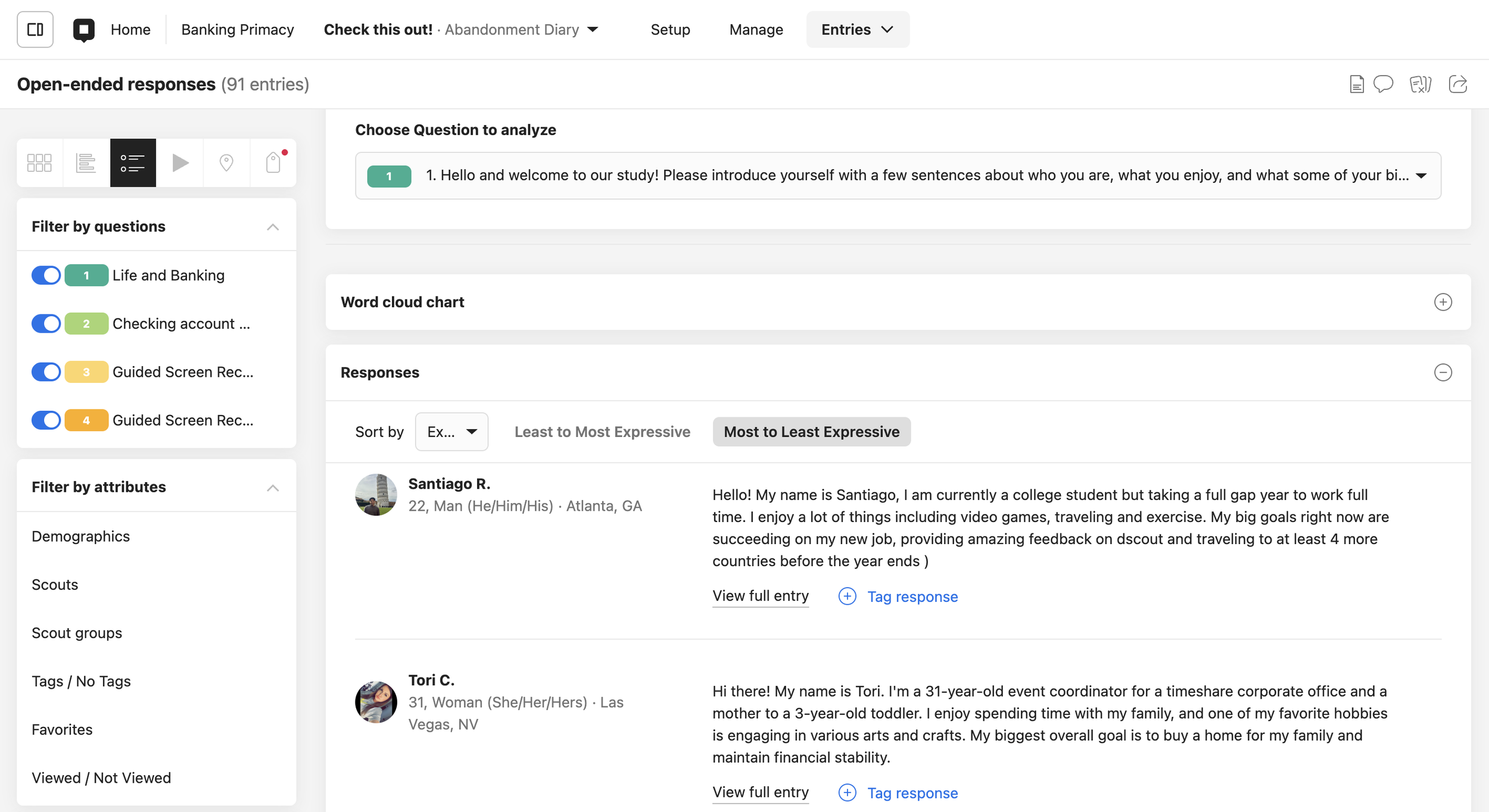This screenshot has width=1489, height=812.
Task: Toggle off Checking account question filter
Action: (x=46, y=323)
